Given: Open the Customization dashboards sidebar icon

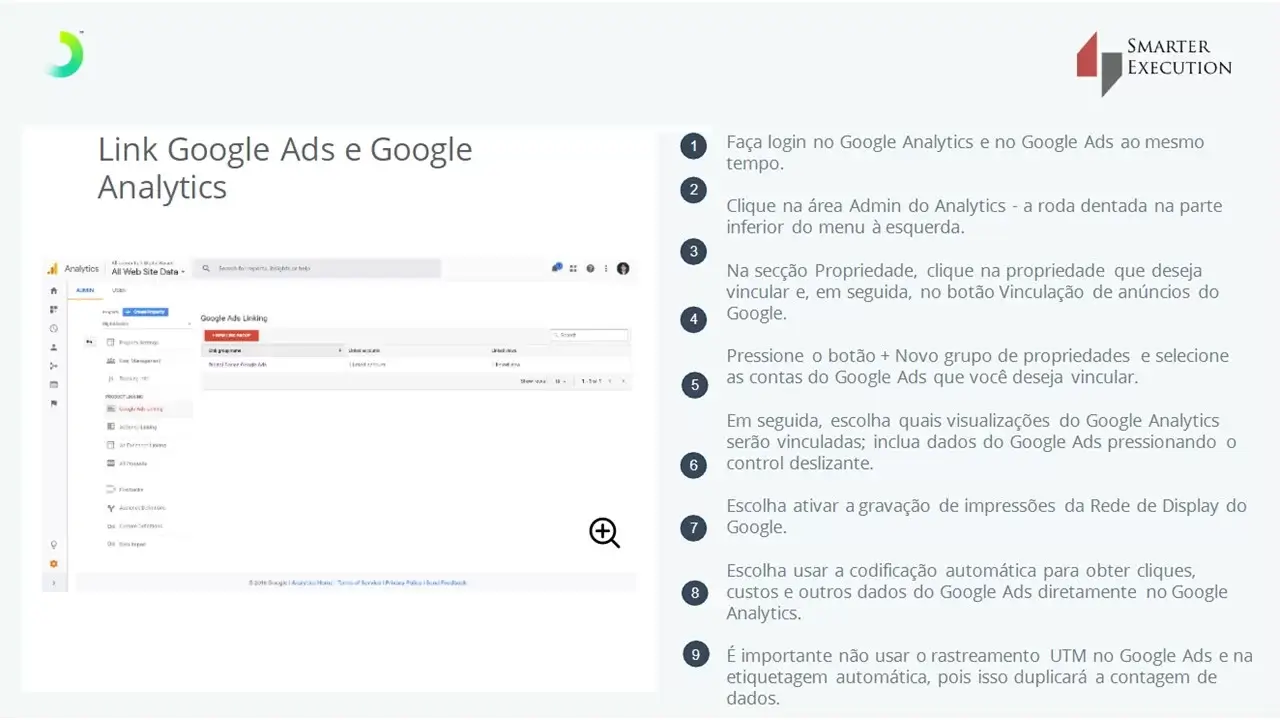Looking at the screenshot, I should (54, 309).
